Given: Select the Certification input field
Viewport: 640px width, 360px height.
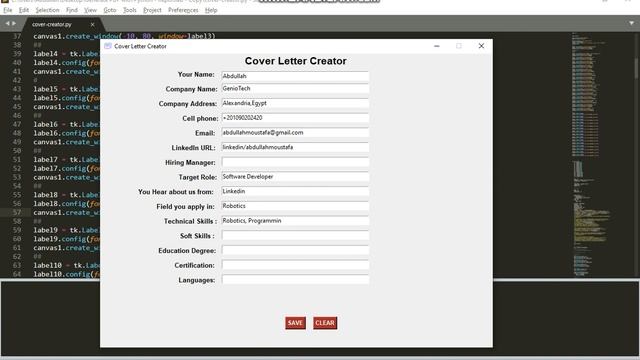Looking at the screenshot, I should tap(295, 265).
